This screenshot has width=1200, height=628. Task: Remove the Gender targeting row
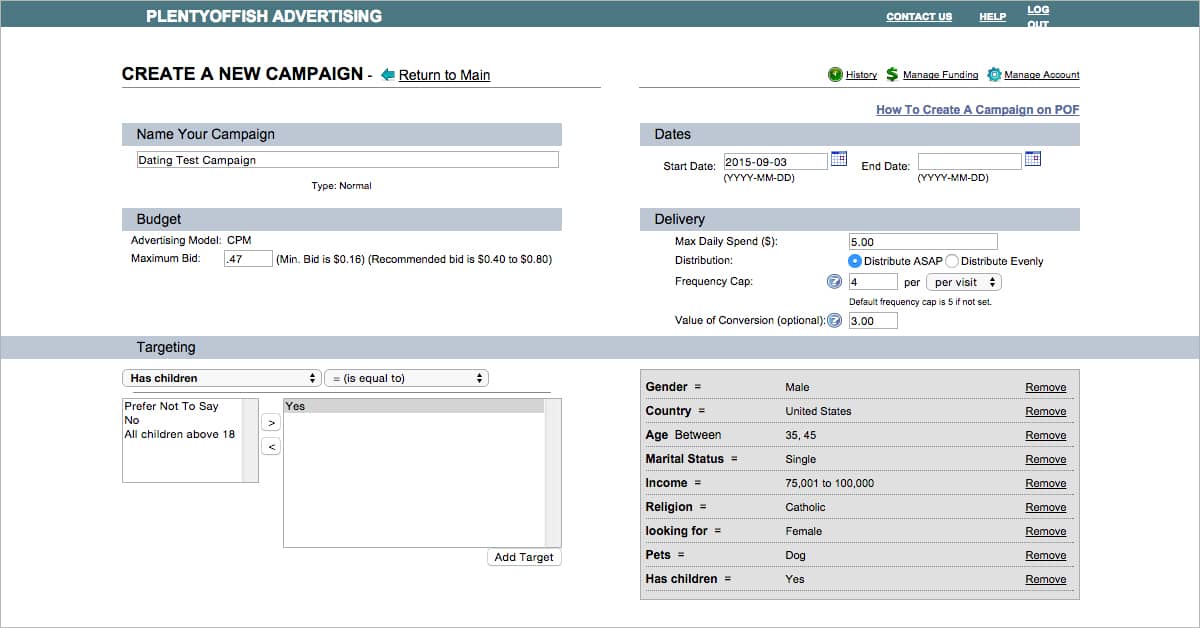tap(1046, 387)
